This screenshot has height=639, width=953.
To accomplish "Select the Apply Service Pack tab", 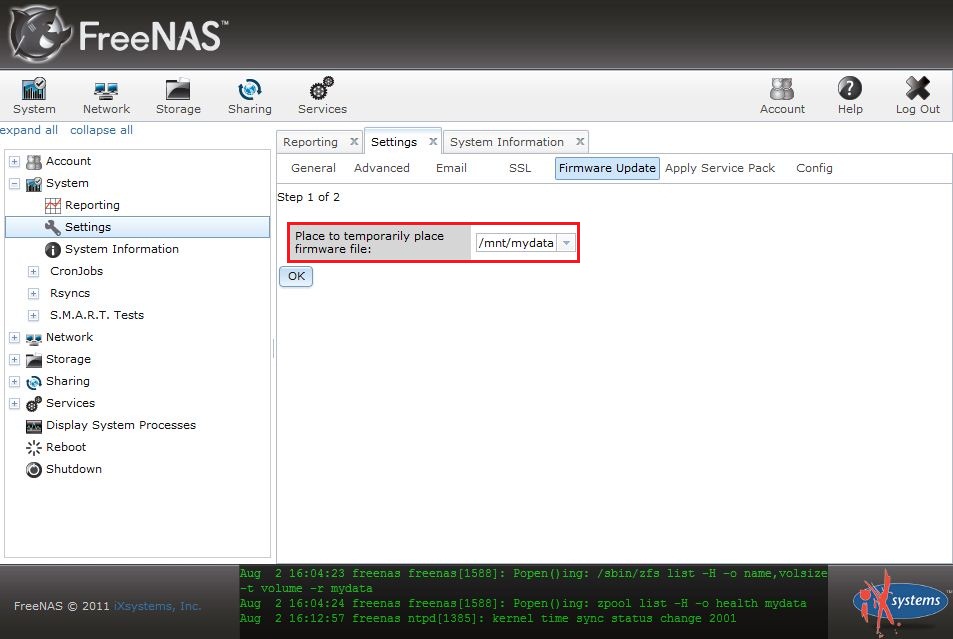I will (720, 168).
